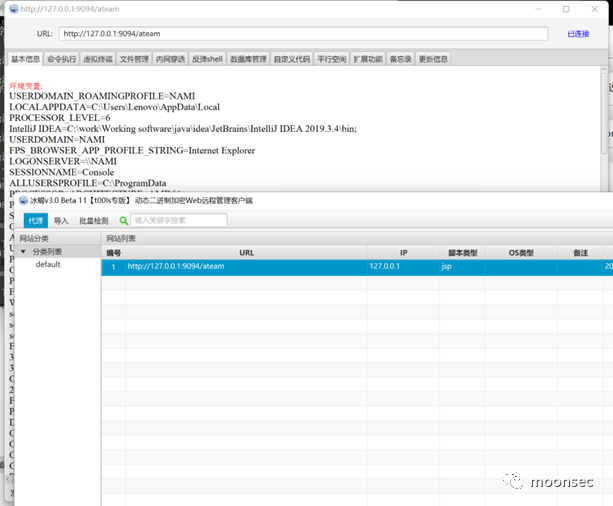Click the 已连接 connection status link

pyautogui.click(x=578, y=34)
